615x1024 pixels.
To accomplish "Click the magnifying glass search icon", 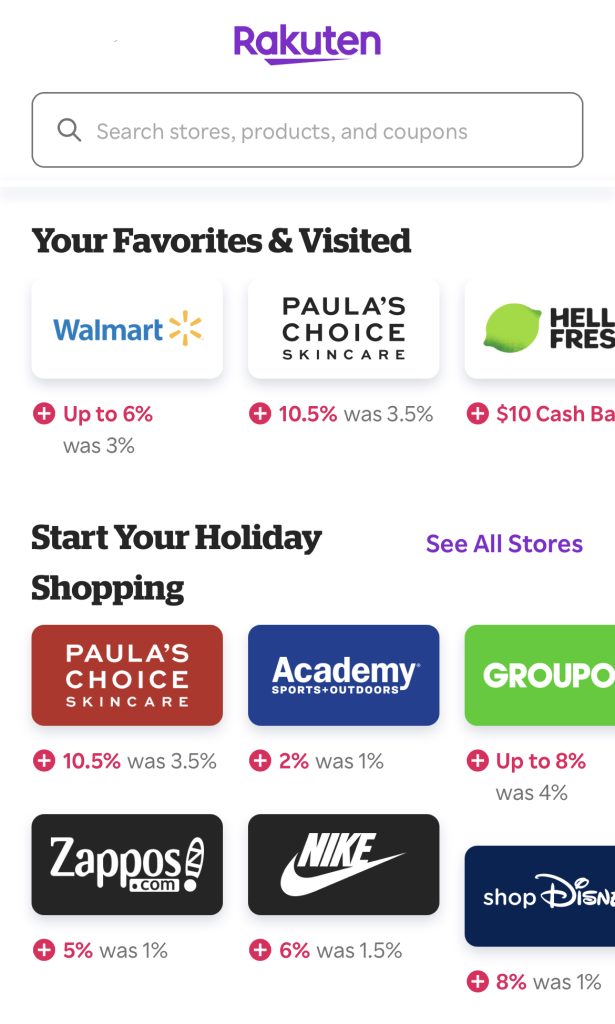I will point(69,131).
